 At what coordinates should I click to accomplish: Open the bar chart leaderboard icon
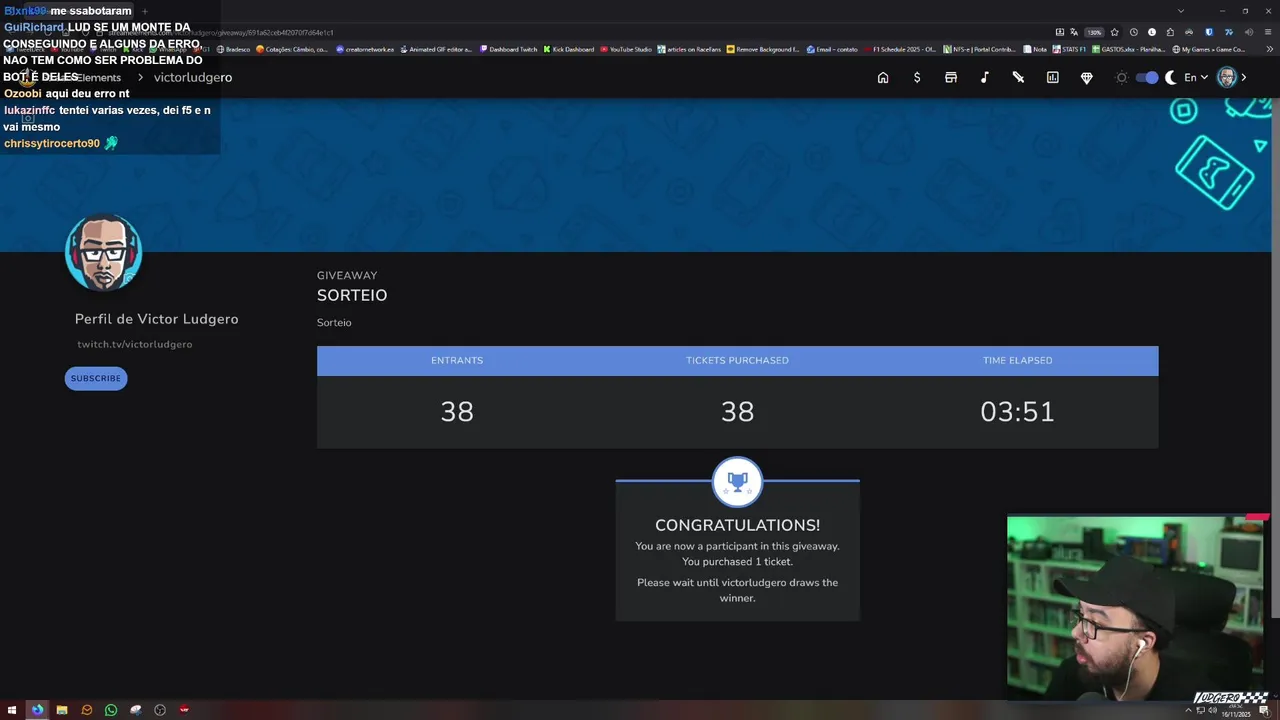coord(1052,78)
